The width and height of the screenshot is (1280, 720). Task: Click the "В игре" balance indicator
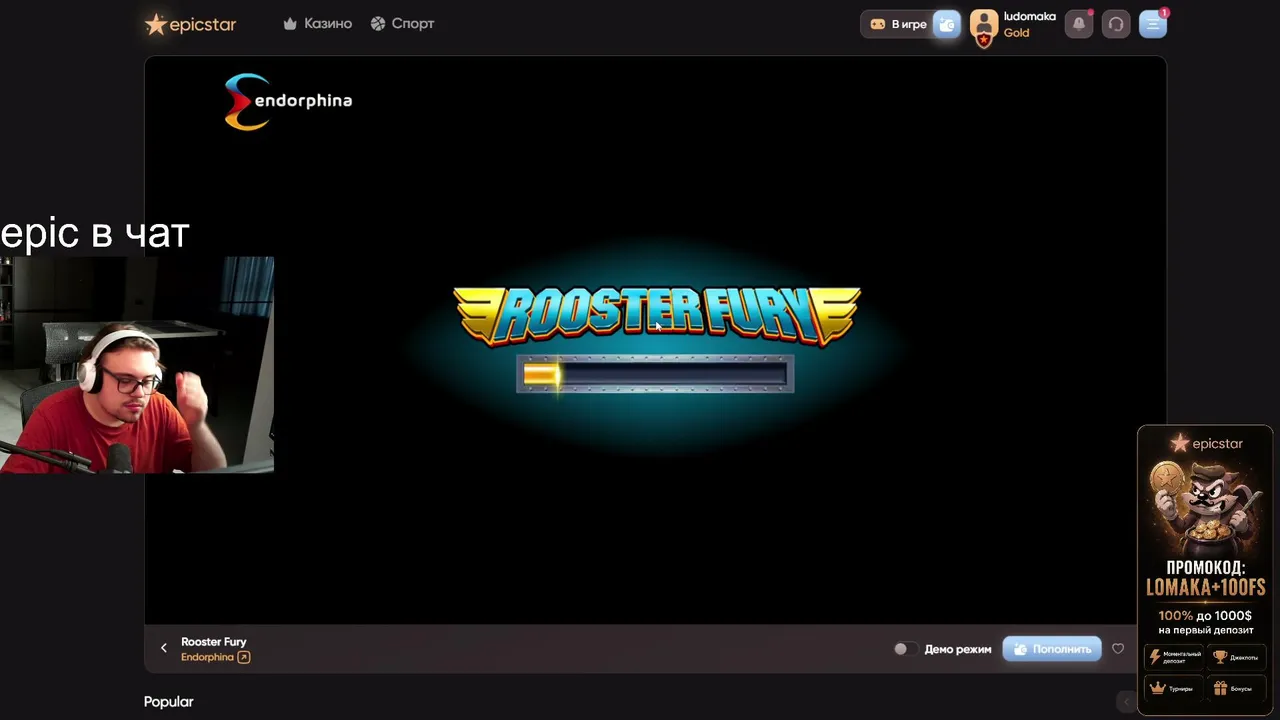click(x=898, y=24)
